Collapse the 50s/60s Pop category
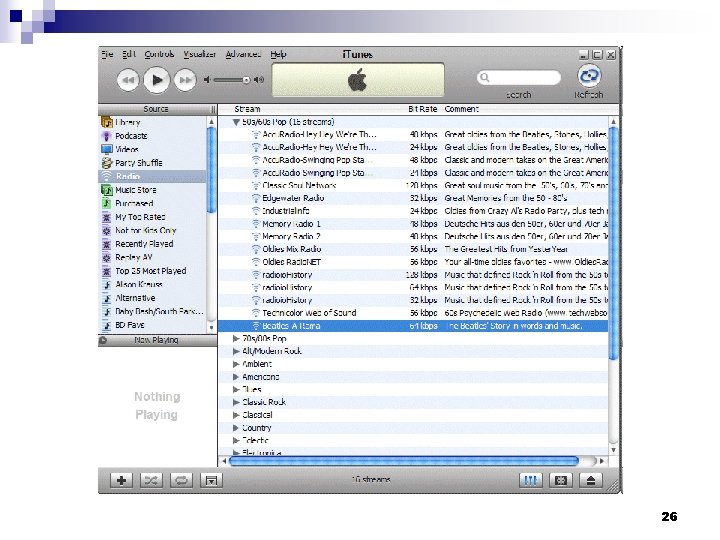 tap(236, 122)
